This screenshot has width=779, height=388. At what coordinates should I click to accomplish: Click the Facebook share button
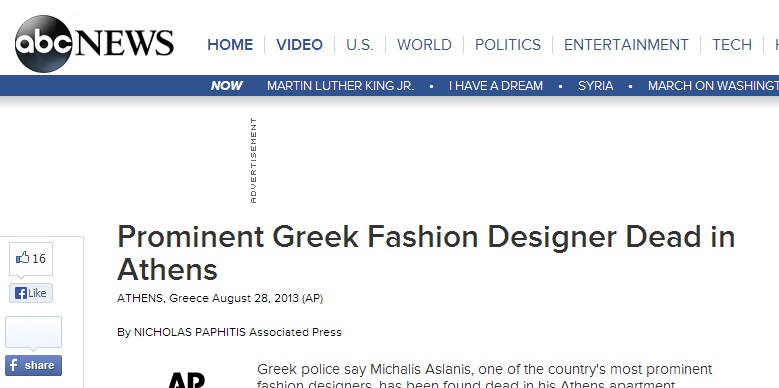click(x=33, y=366)
